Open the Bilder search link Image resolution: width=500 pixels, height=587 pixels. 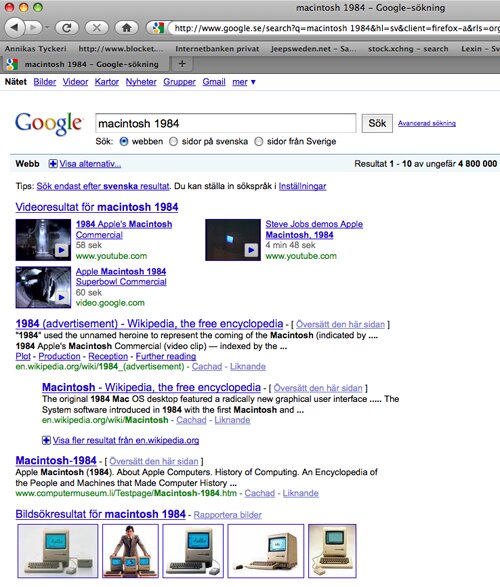tap(45, 82)
